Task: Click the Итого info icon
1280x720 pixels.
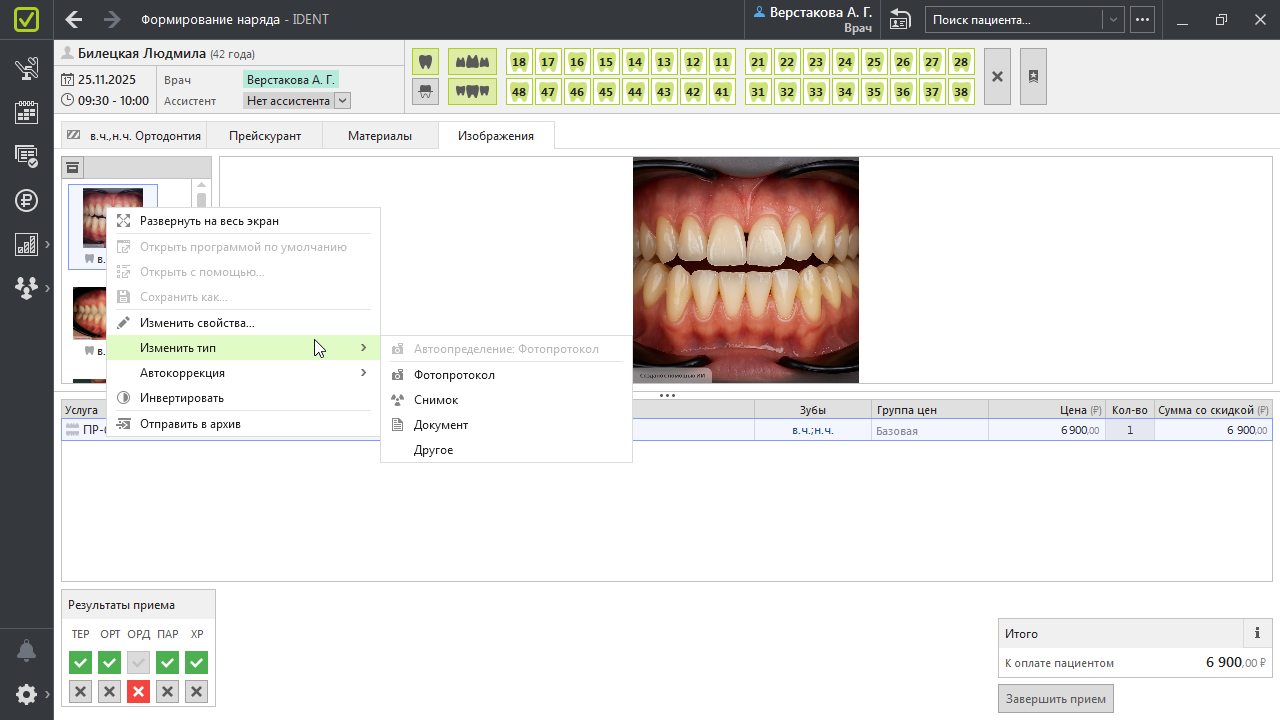Action: 1257,633
